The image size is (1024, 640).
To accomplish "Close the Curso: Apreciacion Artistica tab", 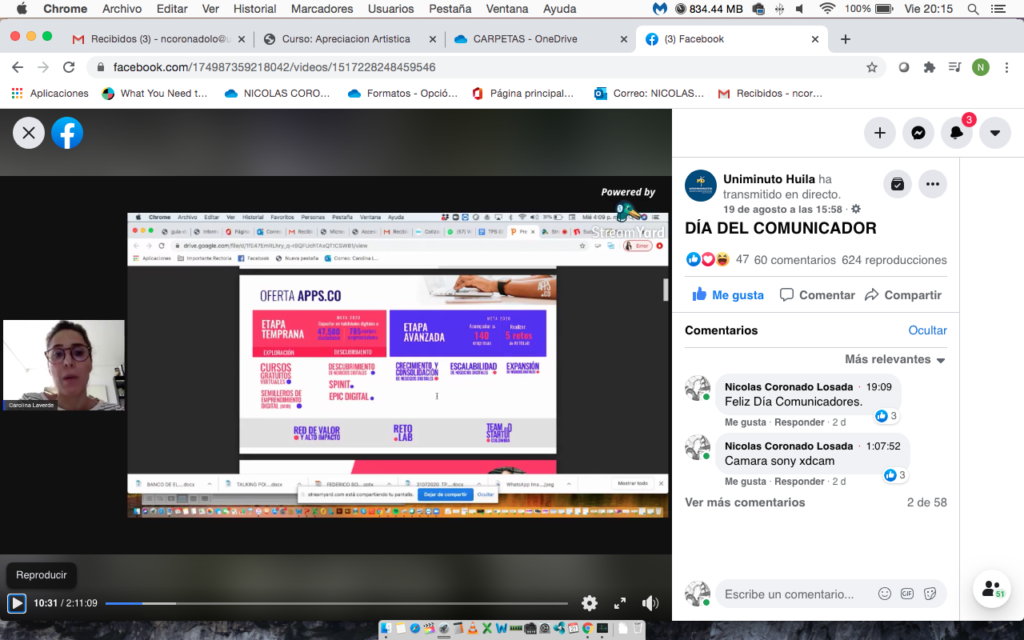I will click(432, 39).
